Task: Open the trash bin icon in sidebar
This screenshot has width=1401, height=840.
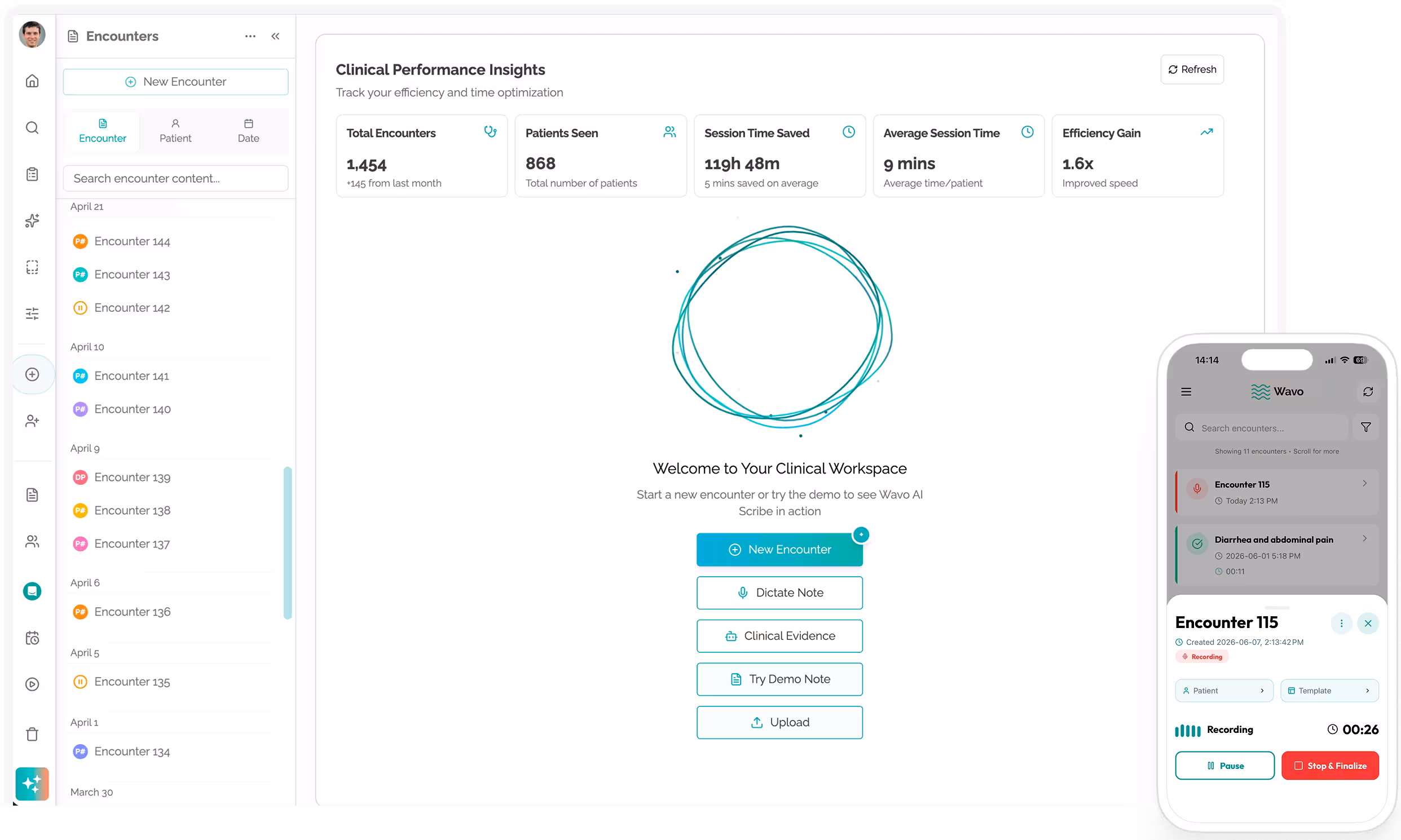Action: click(x=32, y=734)
